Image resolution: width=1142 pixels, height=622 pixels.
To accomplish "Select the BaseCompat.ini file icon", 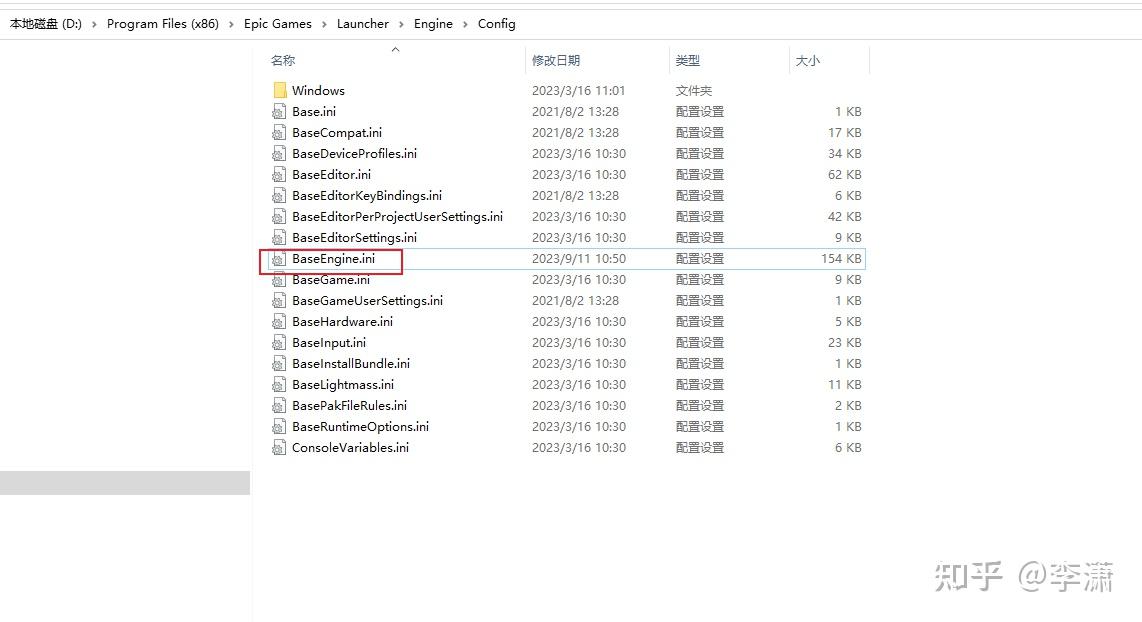I will point(278,132).
